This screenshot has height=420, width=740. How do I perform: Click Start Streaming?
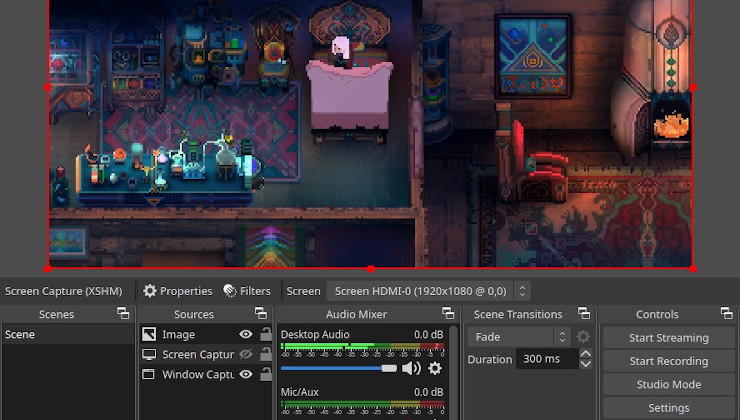pyautogui.click(x=669, y=338)
